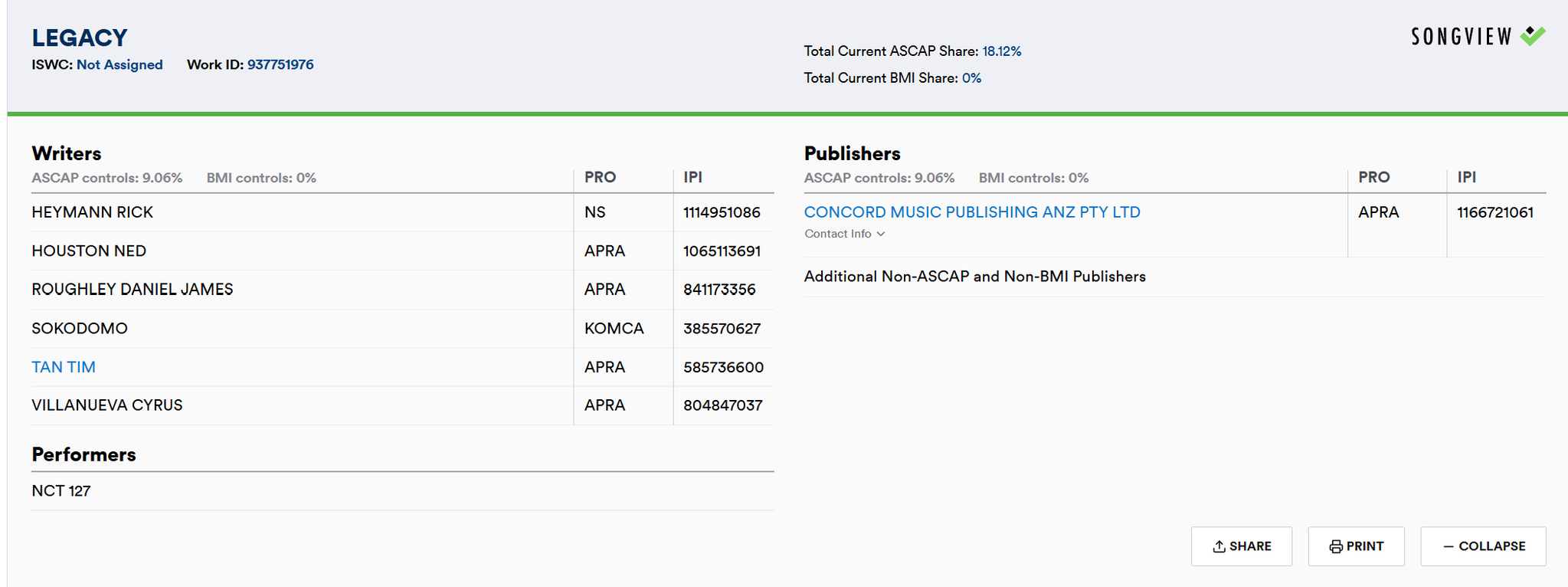
Task: Click the share arrow icon
Action: (1219, 546)
